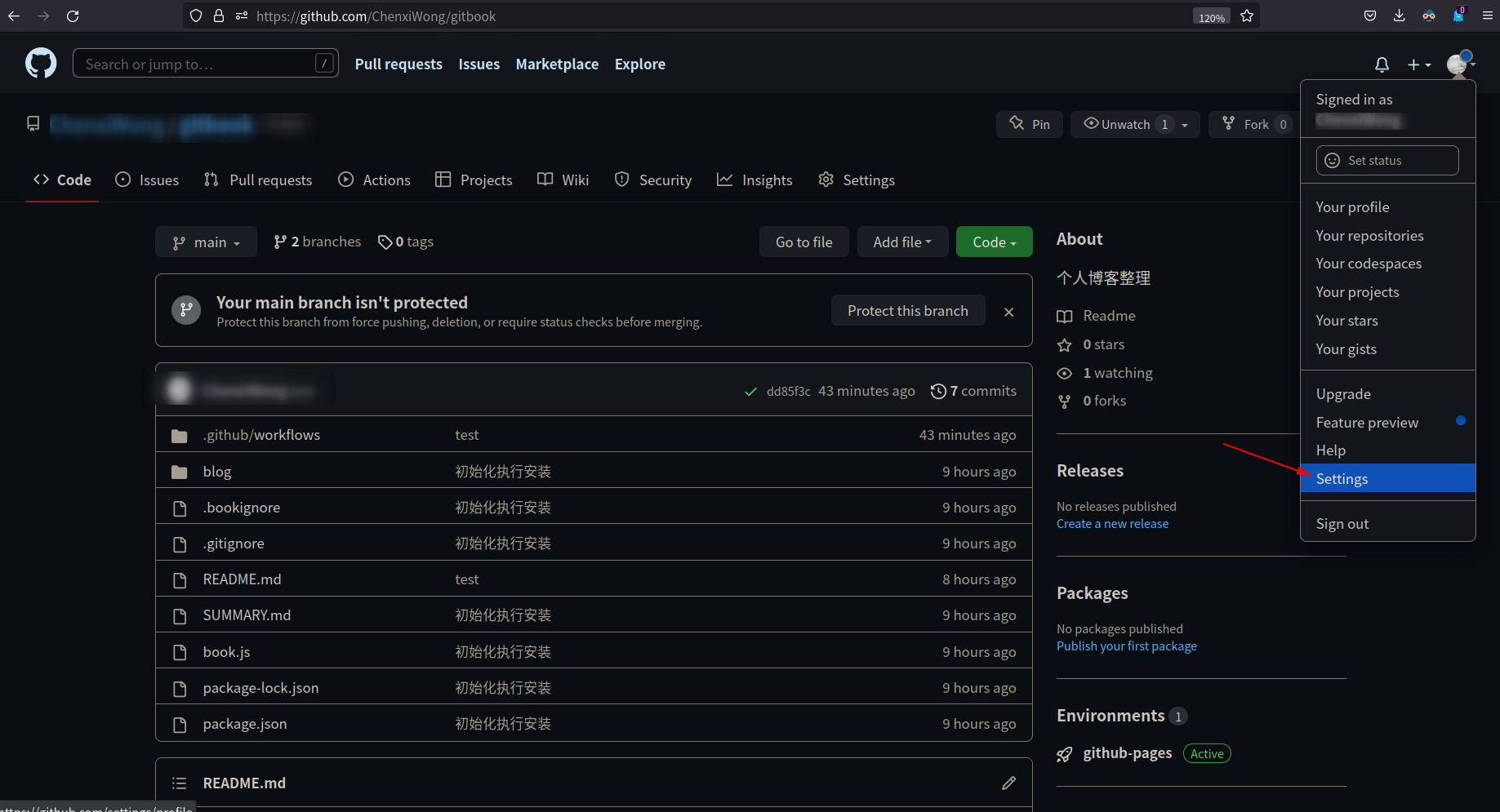Screen dimensions: 1500x812
Task: Open the green Code dropdown
Action: (x=995, y=242)
